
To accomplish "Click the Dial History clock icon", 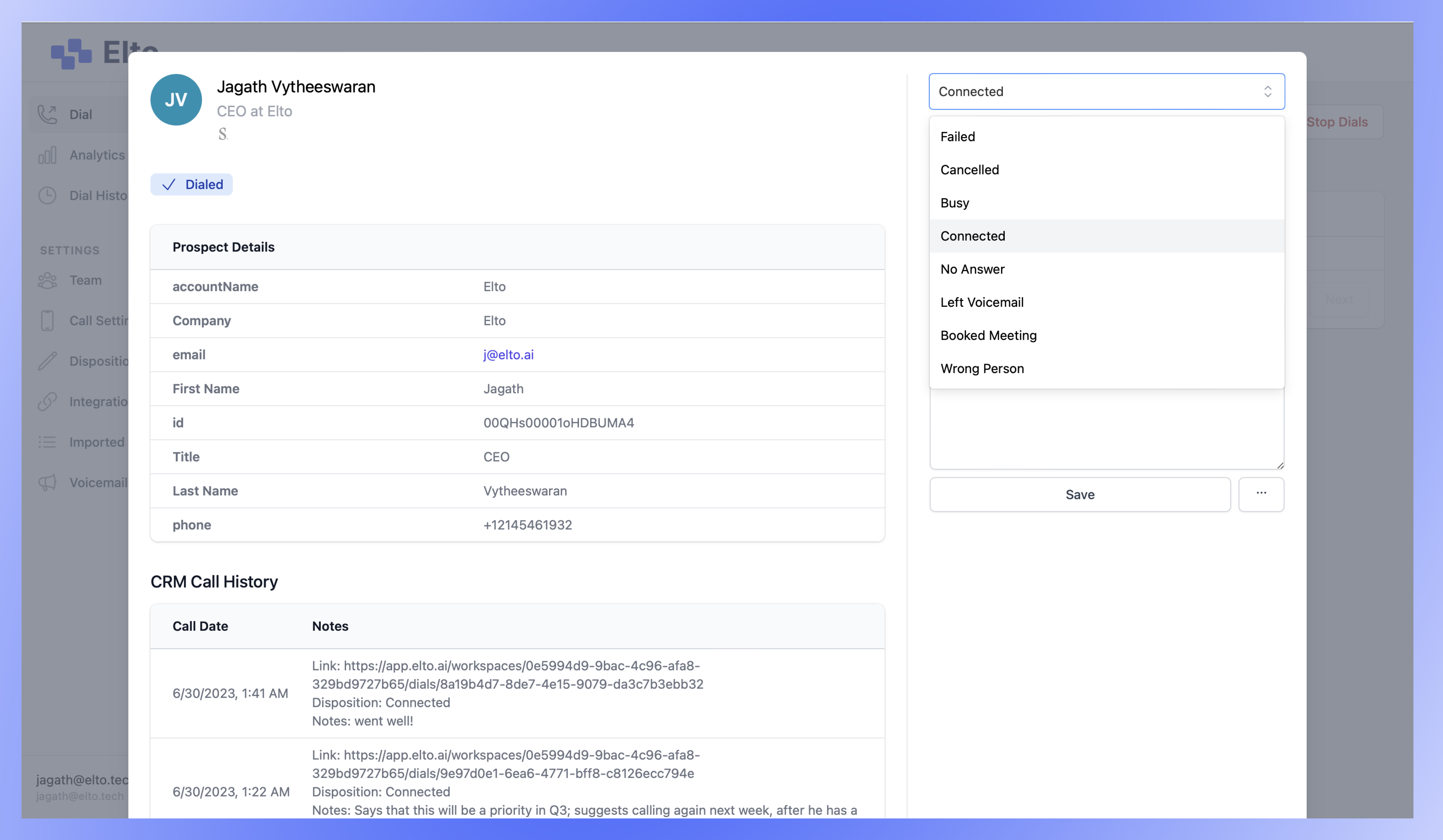I will [x=47, y=196].
